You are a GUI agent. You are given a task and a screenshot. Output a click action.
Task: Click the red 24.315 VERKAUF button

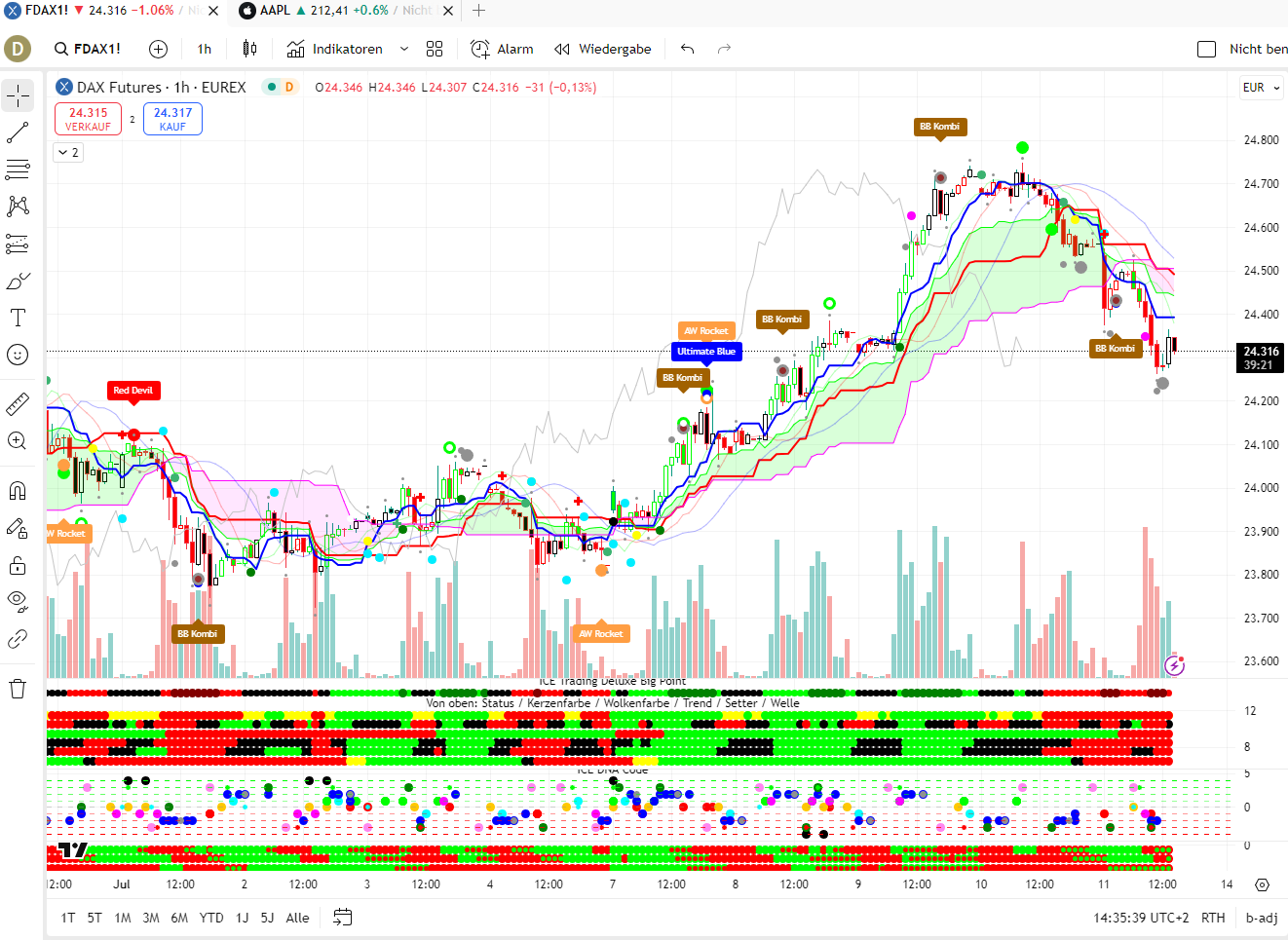88,119
